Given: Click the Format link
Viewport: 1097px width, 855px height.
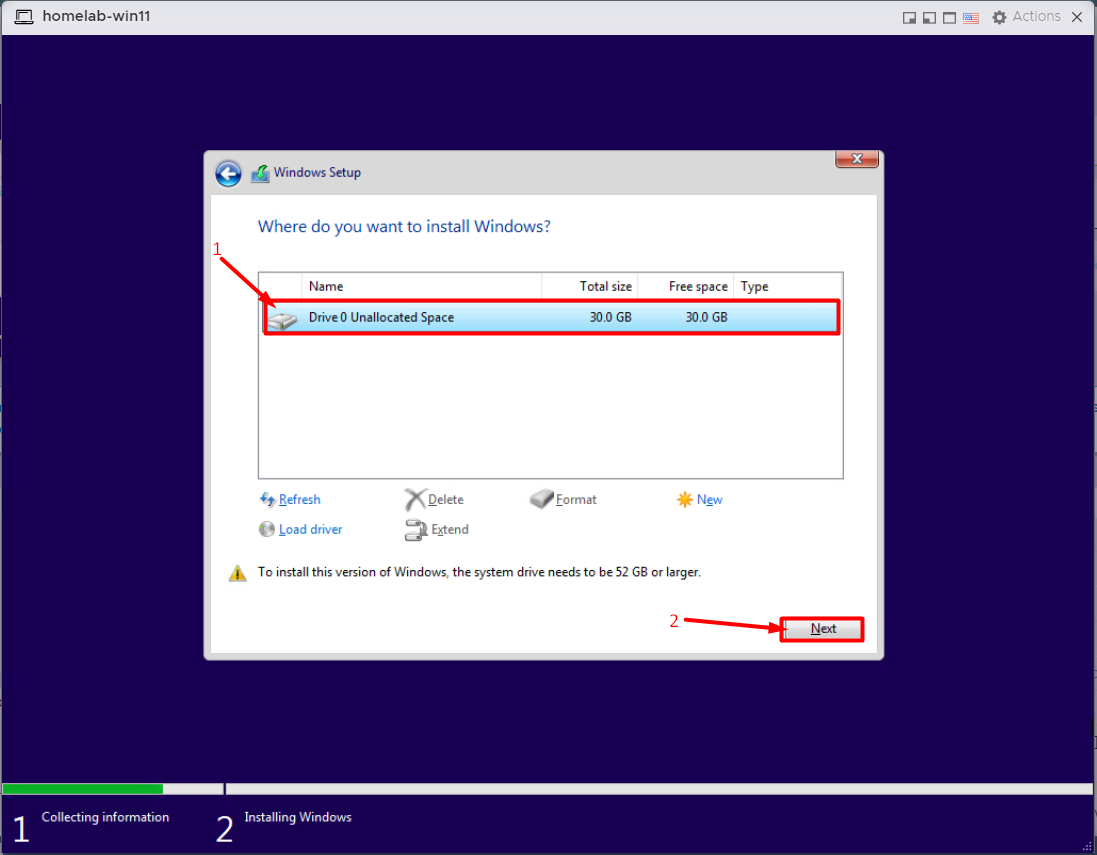Looking at the screenshot, I should click(x=576, y=500).
